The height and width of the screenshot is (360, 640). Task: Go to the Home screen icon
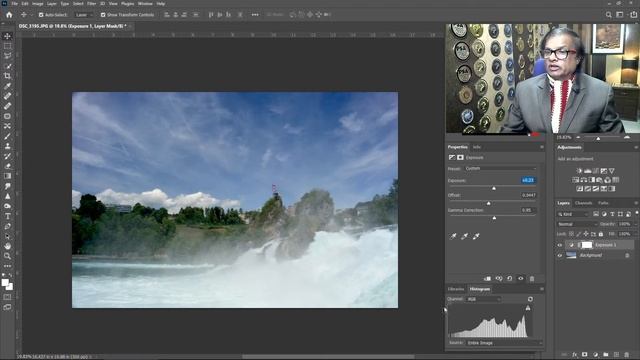(9, 15)
